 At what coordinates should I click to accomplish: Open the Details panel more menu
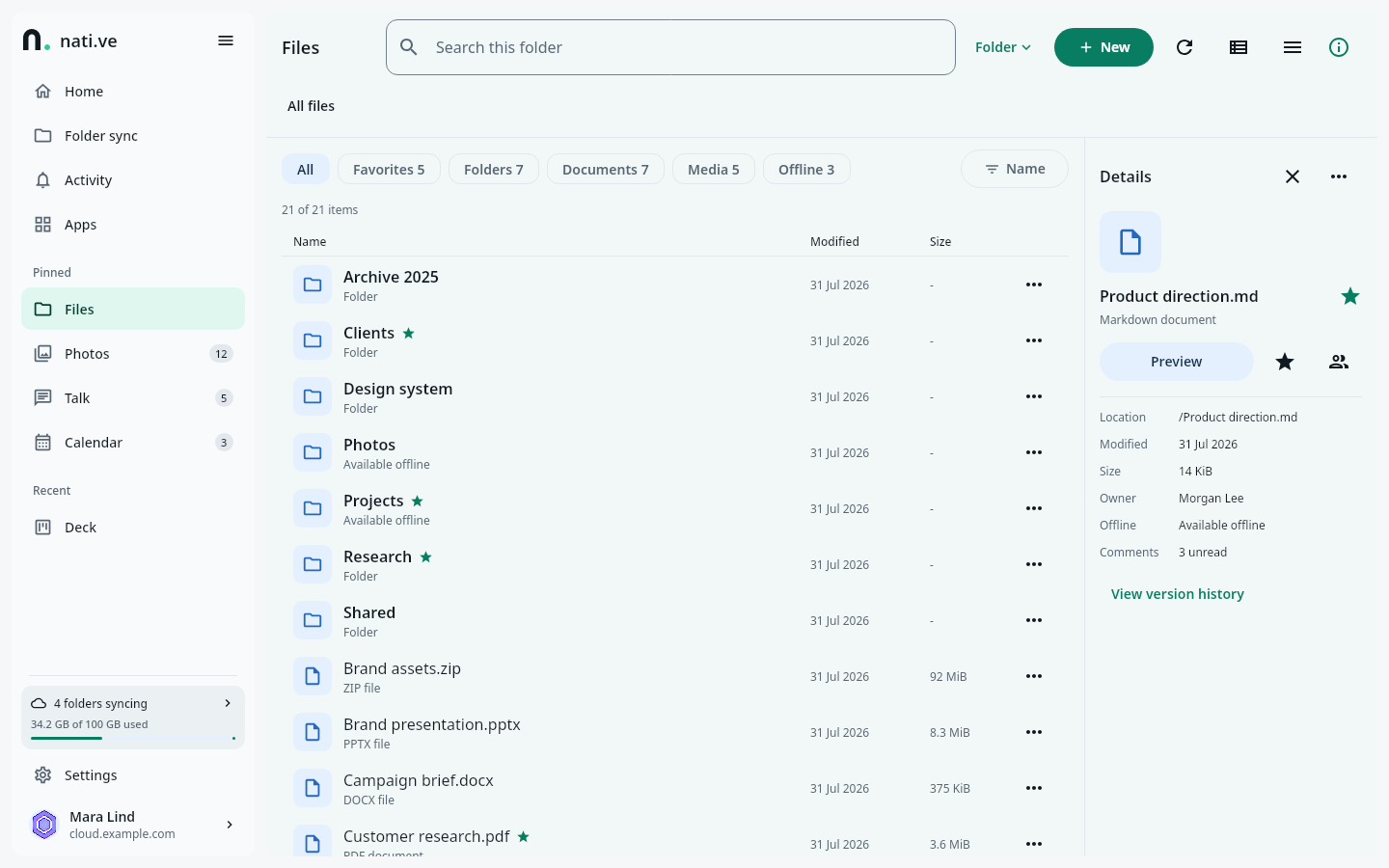point(1339,176)
